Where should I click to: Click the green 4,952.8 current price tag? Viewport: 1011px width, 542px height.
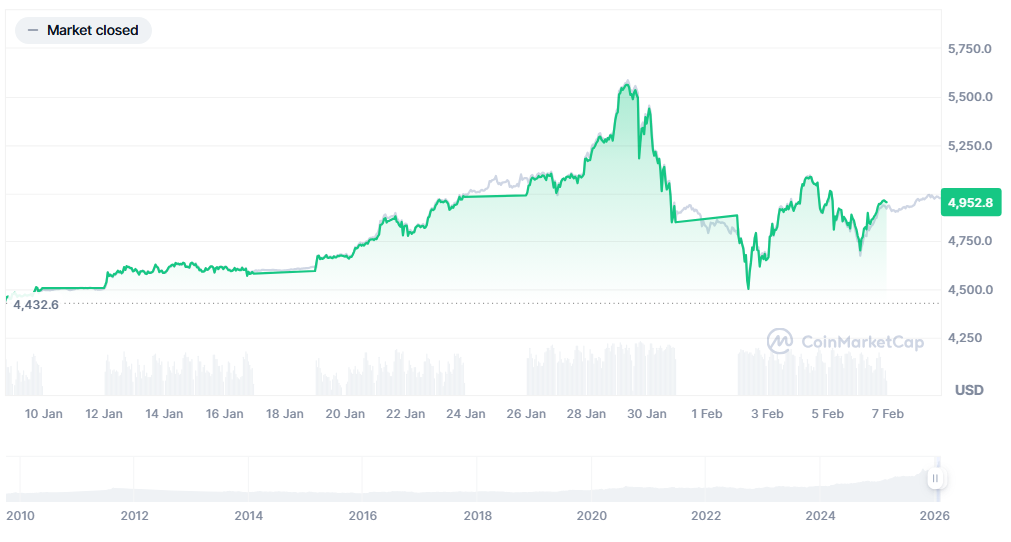click(970, 202)
